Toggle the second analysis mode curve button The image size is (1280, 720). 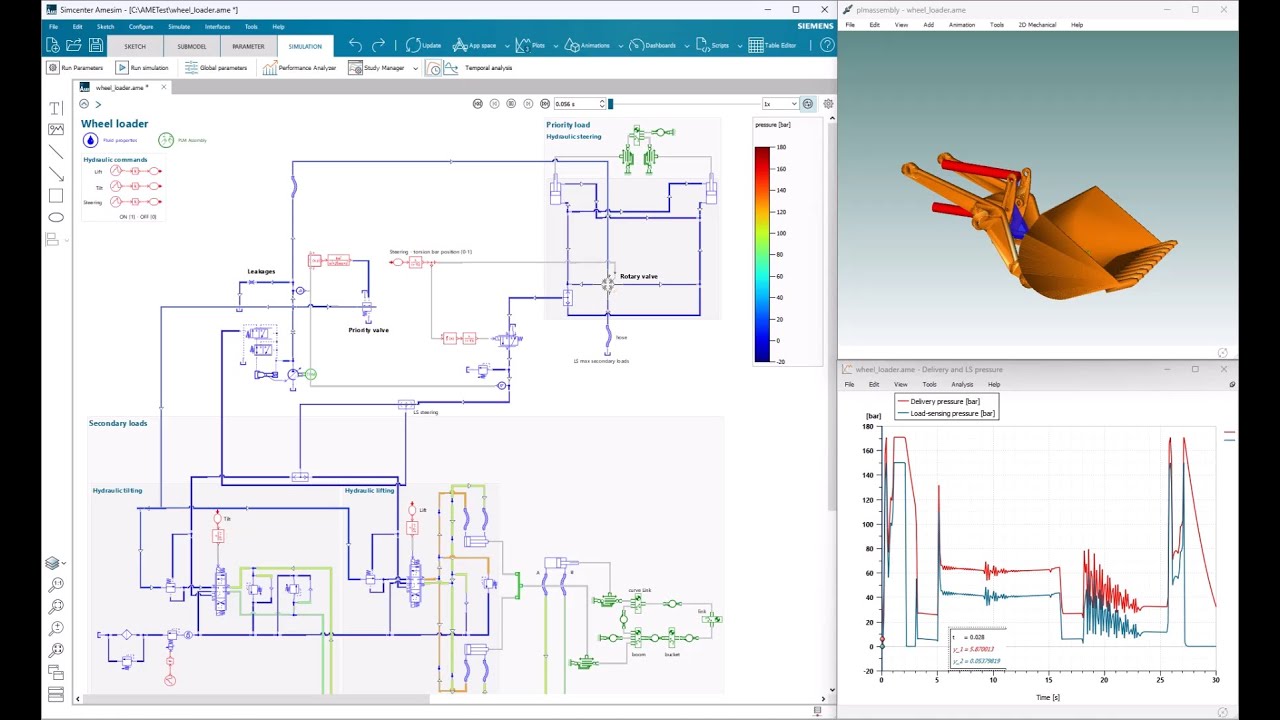point(453,68)
